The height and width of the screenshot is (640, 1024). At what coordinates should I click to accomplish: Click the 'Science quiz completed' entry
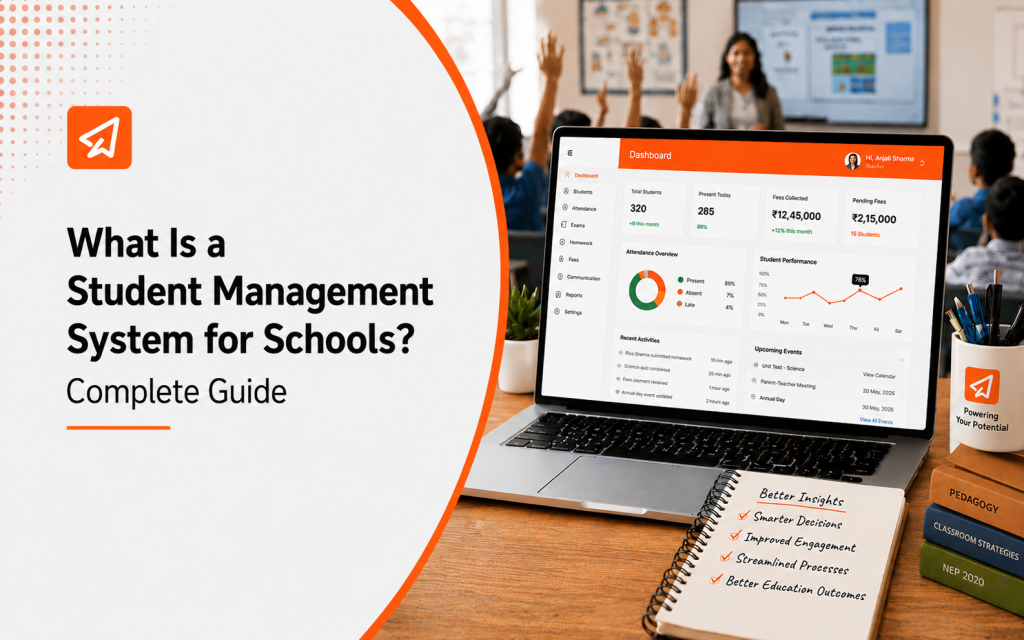point(647,368)
